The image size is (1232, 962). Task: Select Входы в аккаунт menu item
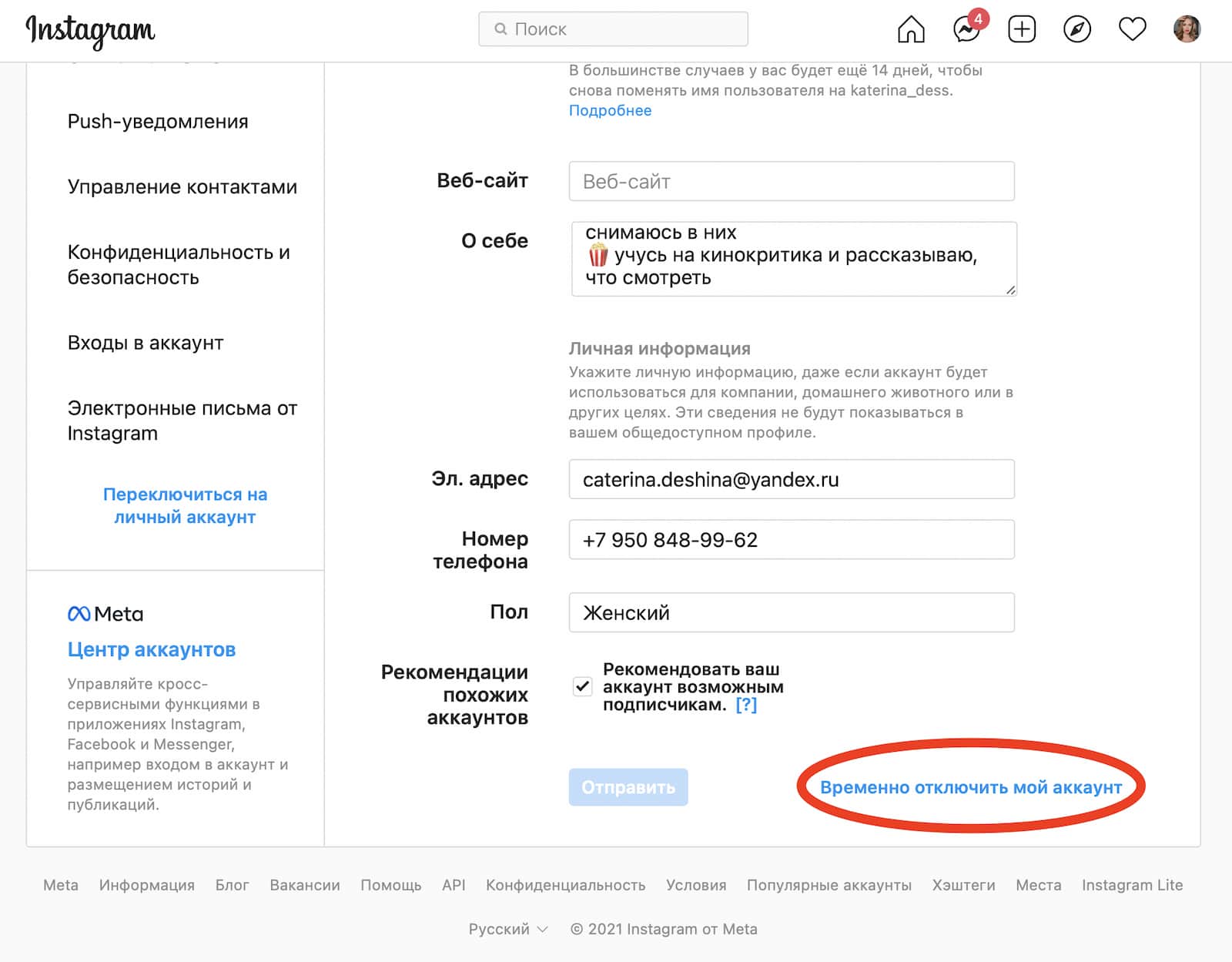(x=146, y=343)
